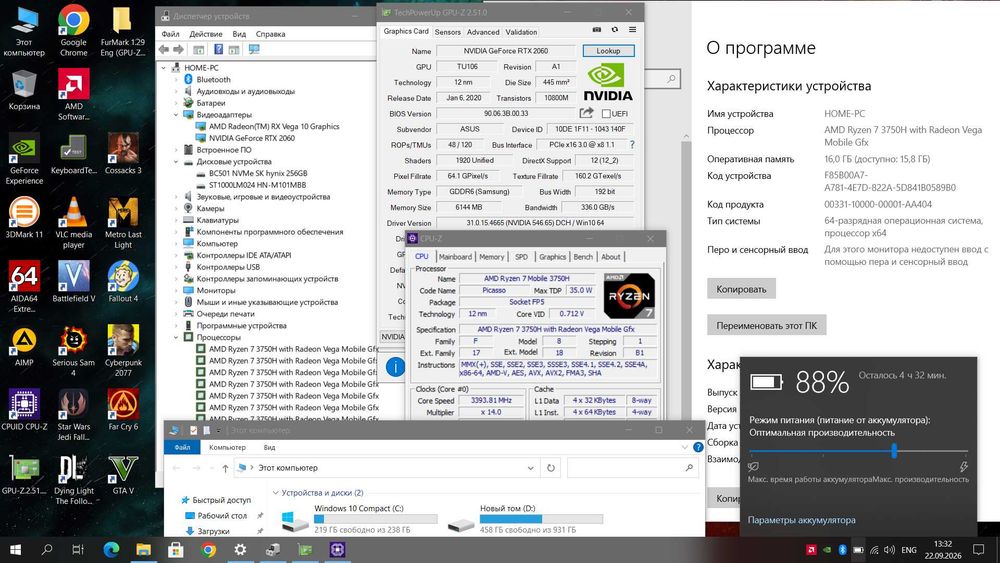Open CPUID CPU-Z desktop shortcut
The height and width of the screenshot is (563, 1000).
pyautogui.click(x=24, y=409)
